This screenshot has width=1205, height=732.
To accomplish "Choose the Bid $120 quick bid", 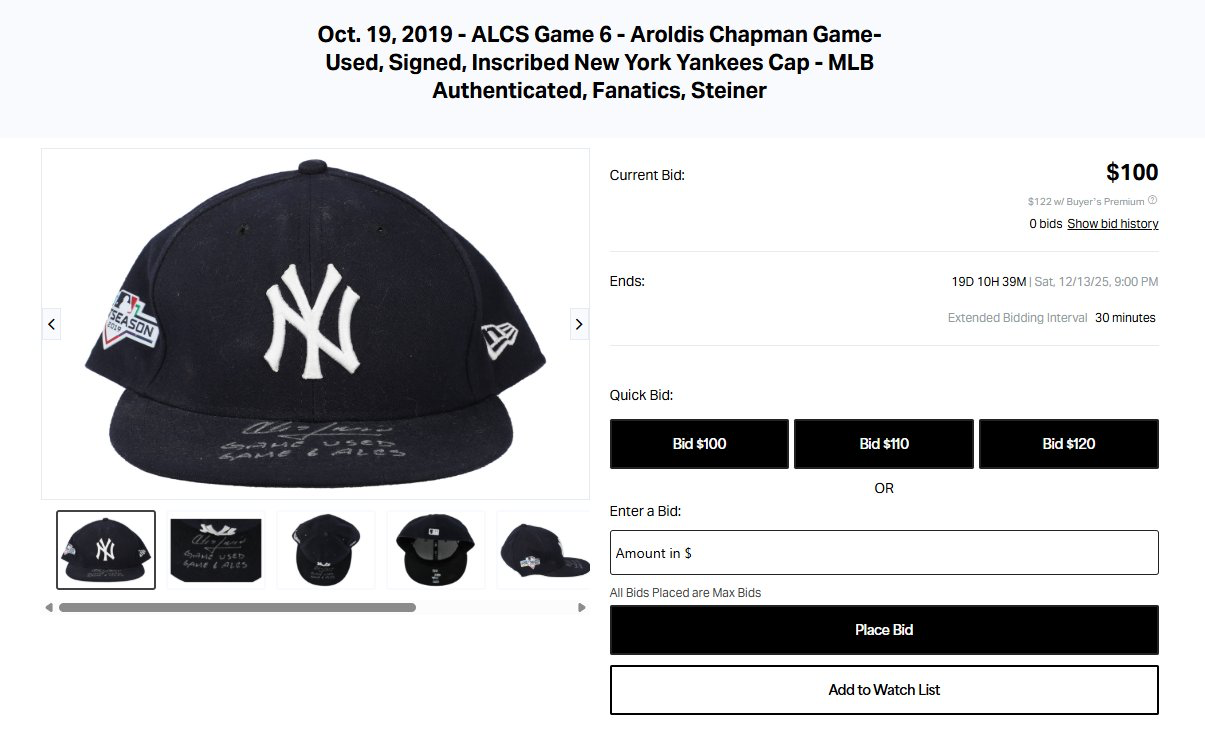I will pyautogui.click(x=1068, y=444).
